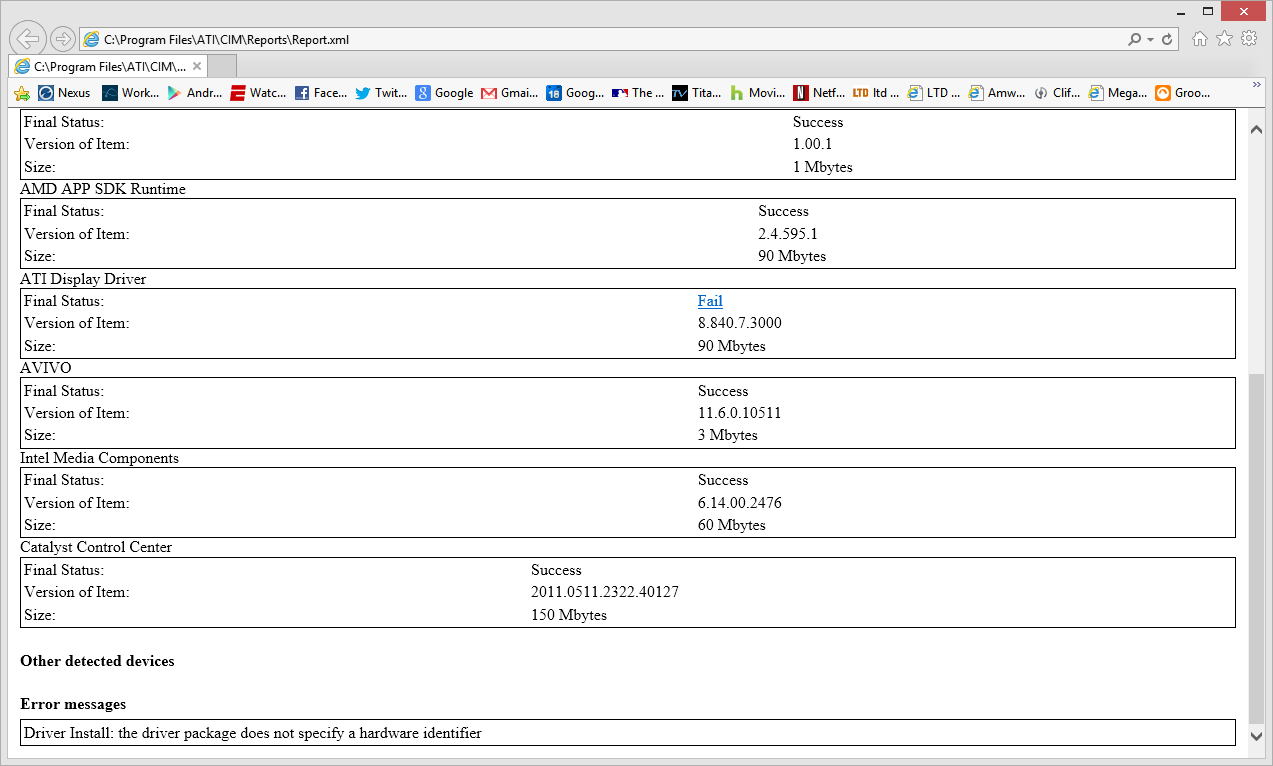Open the Clif favorite bookmark
This screenshot has height=766, width=1273.
(1057, 93)
